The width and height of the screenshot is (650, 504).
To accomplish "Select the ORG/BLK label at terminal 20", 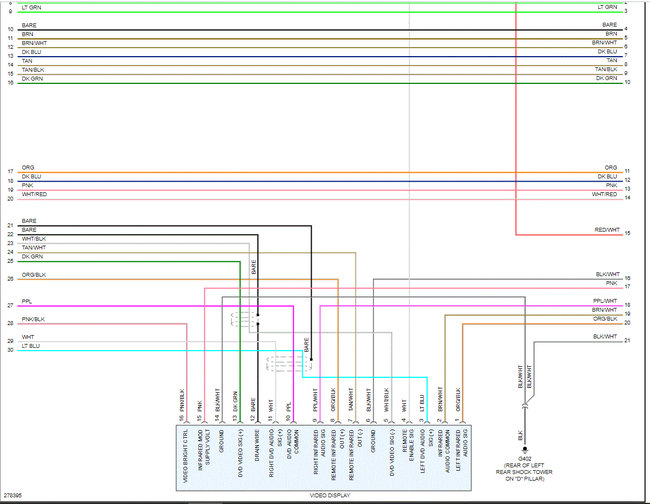I will point(605,319).
